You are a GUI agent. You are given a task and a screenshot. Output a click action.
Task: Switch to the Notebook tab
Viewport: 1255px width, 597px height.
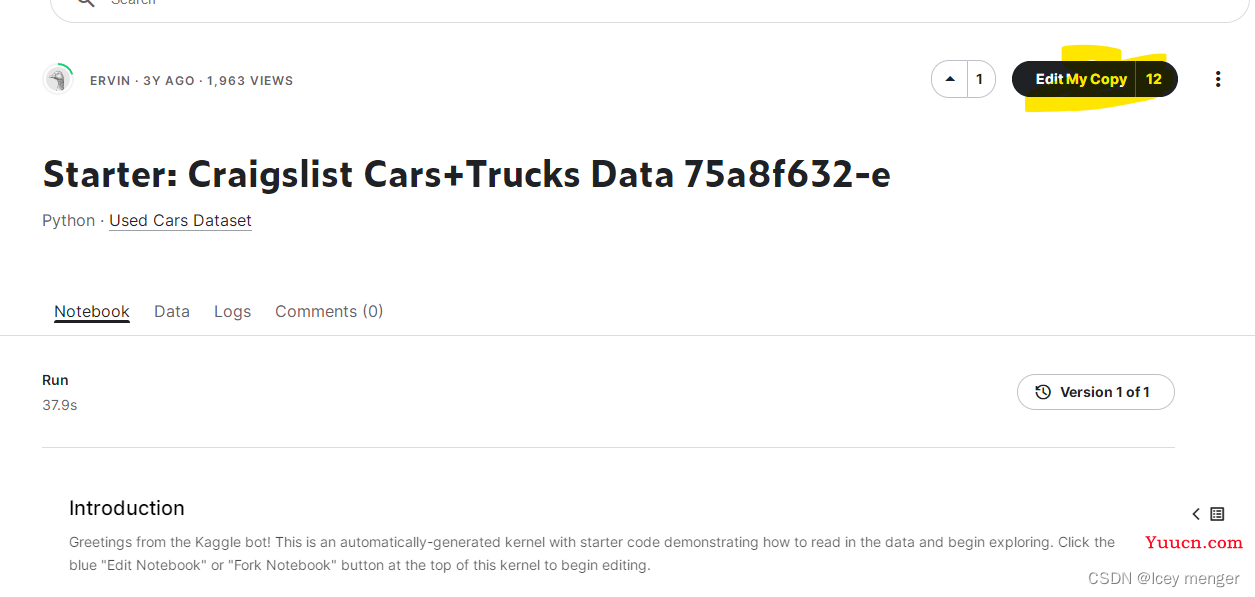coord(92,311)
